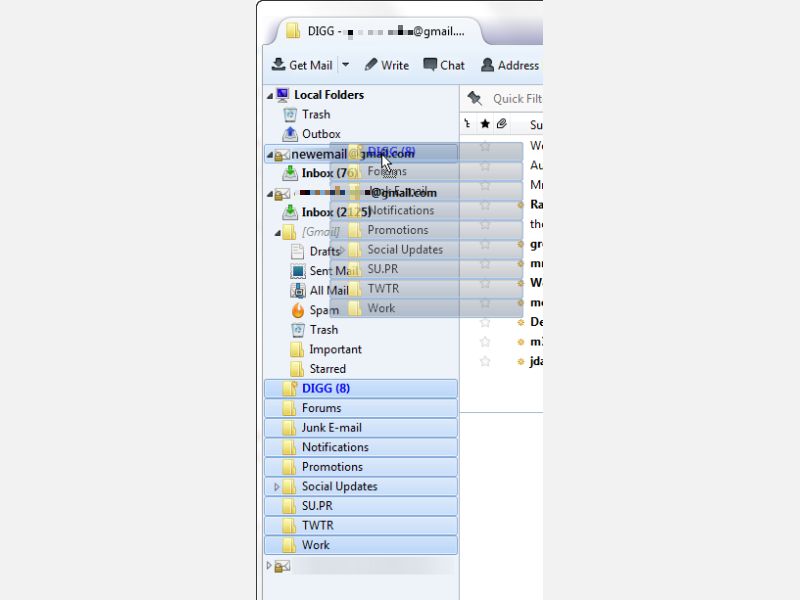The width and height of the screenshot is (800, 600).
Task: Collapse the newemail account tree
Action: (x=269, y=155)
